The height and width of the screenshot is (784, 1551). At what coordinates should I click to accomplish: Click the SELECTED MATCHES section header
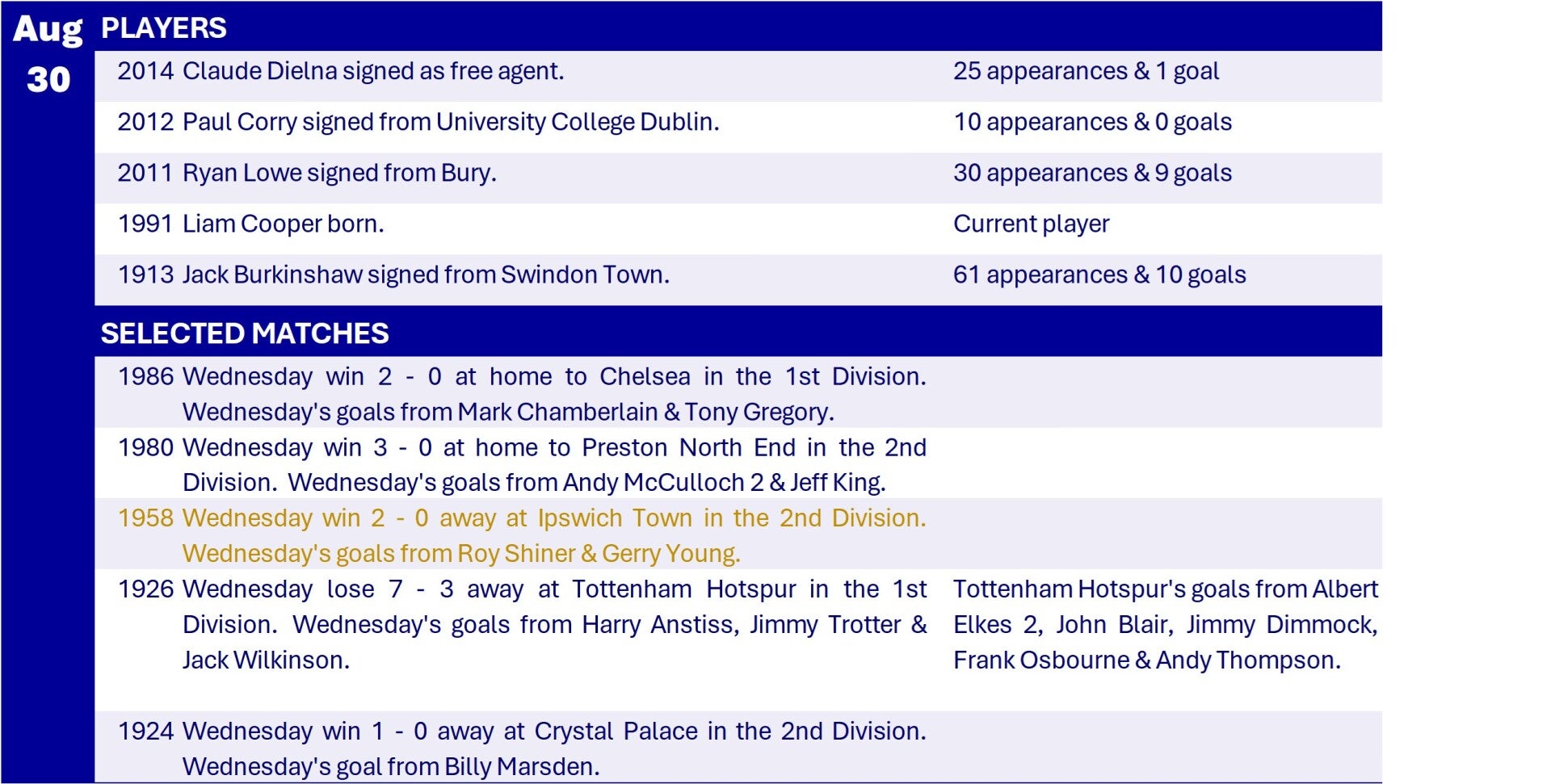pos(245,333)
